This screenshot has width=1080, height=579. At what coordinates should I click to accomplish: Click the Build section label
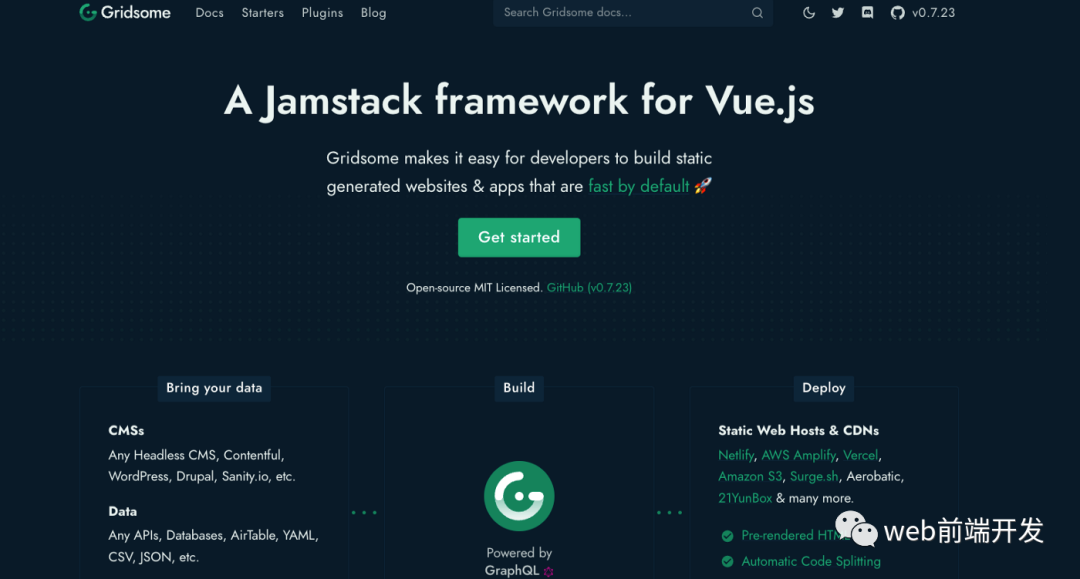(519, 388)
